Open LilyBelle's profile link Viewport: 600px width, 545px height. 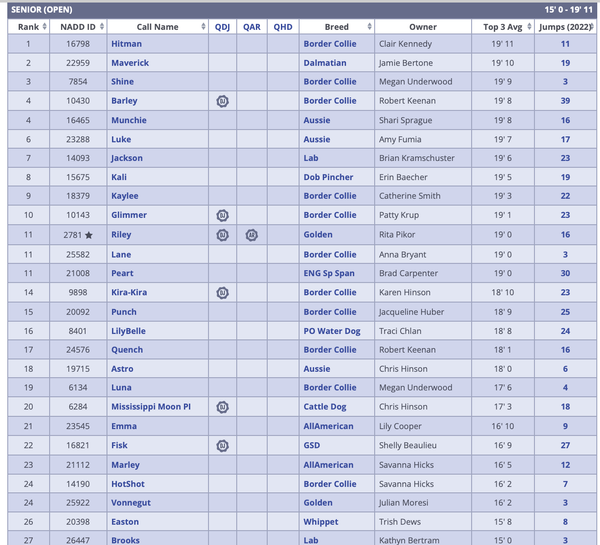(128, 331)
